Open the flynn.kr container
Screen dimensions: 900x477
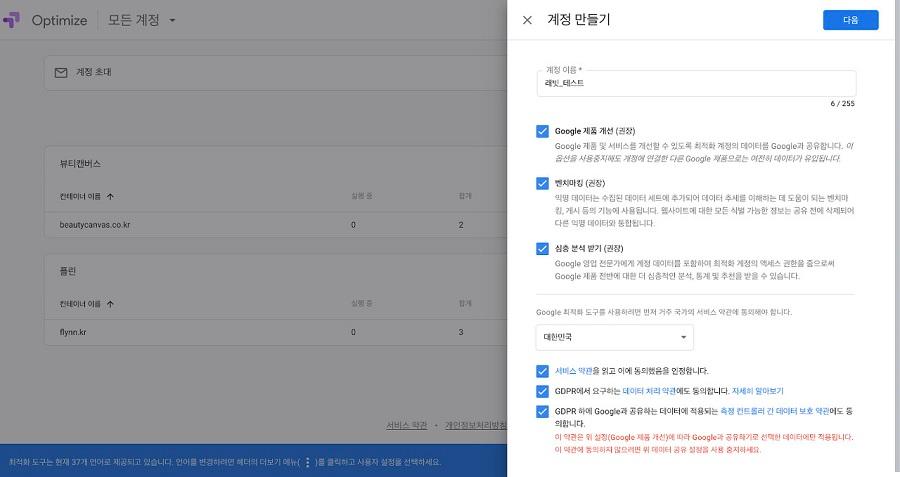coord(73,332)
